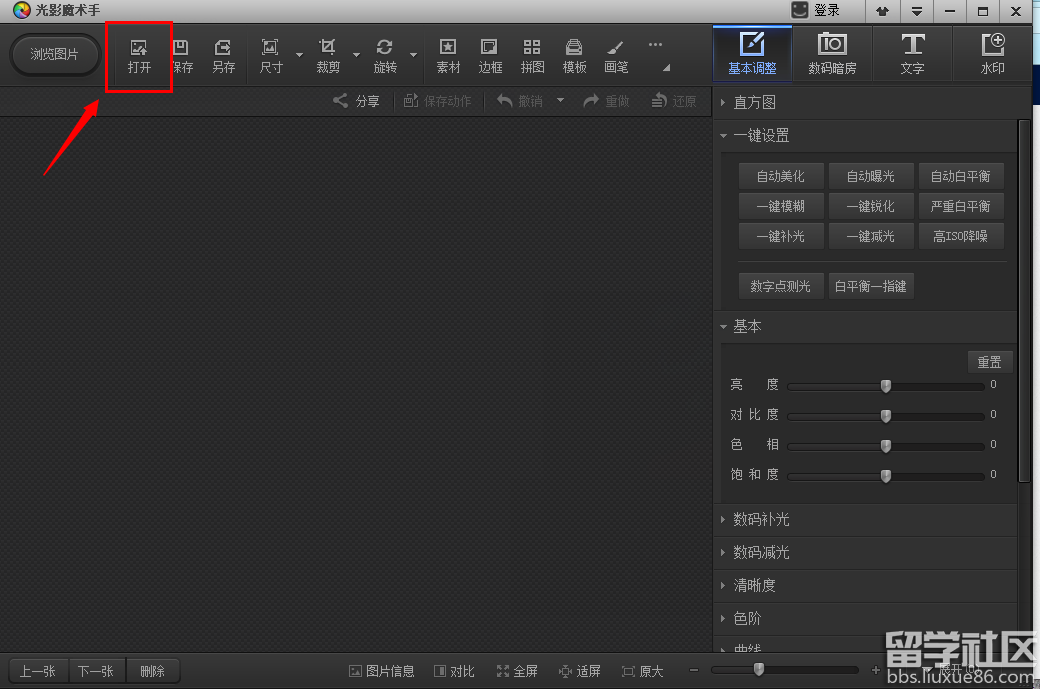1040x689 pixels.
Task: Click the 旋转 (rotate) icon
Action: point(384,57)
